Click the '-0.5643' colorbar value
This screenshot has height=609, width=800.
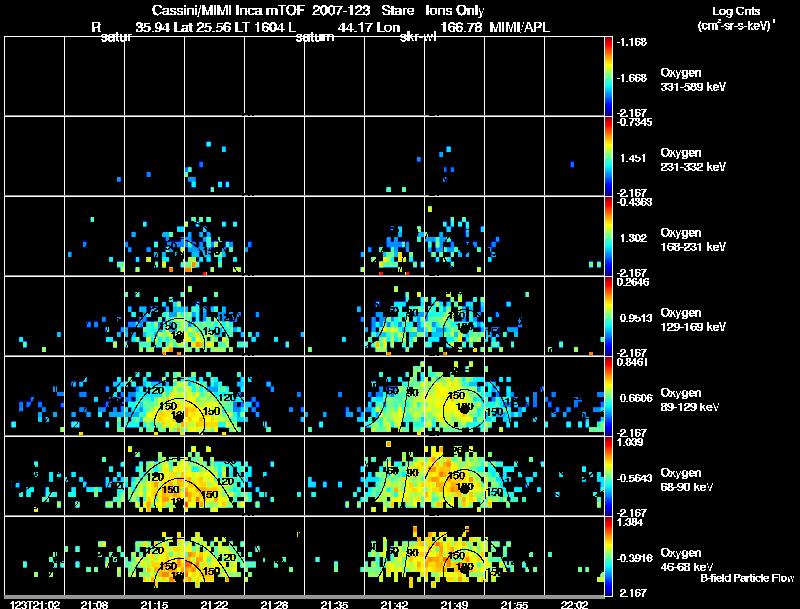[x=634, y=478]
